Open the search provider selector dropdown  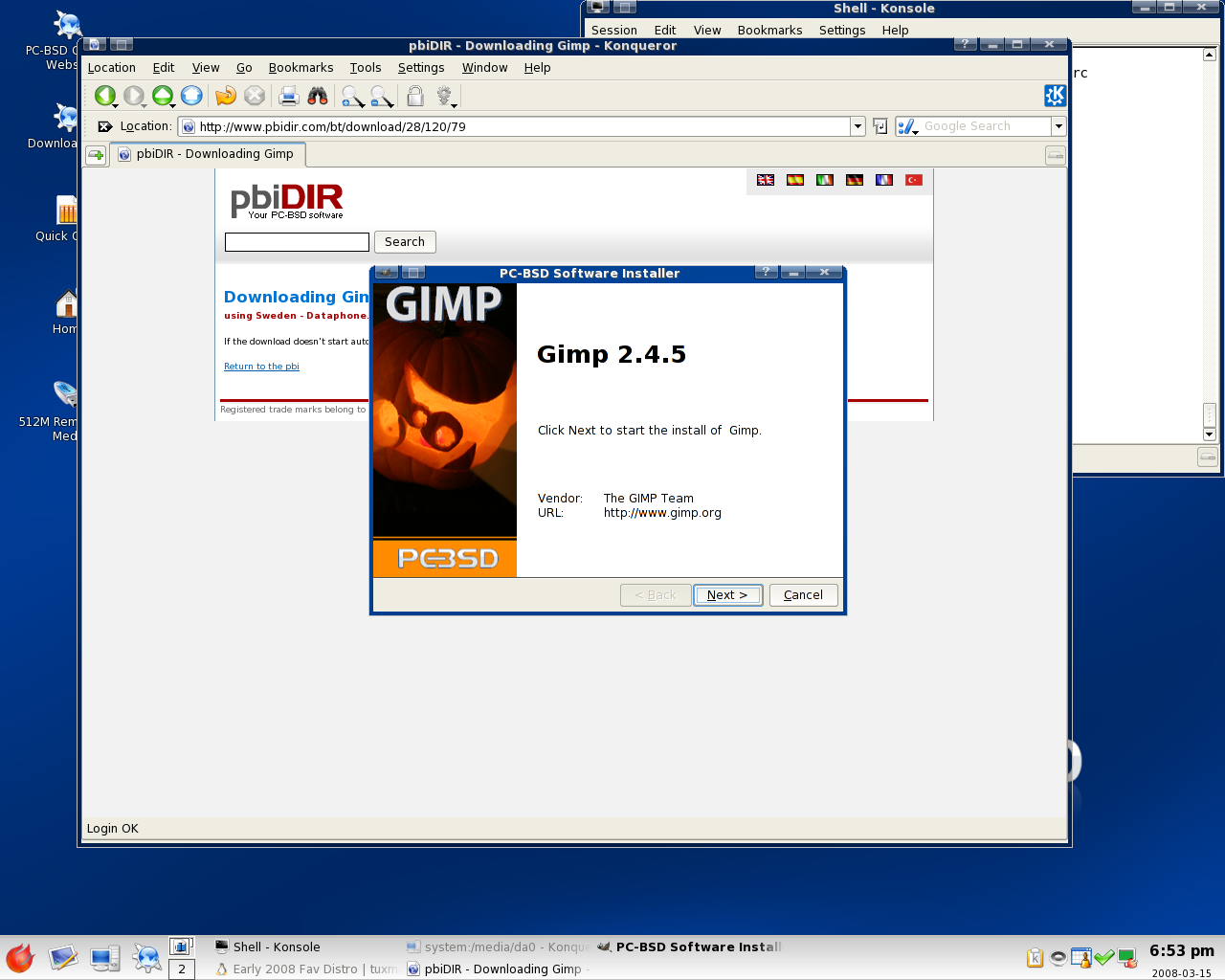click(907, 126)
